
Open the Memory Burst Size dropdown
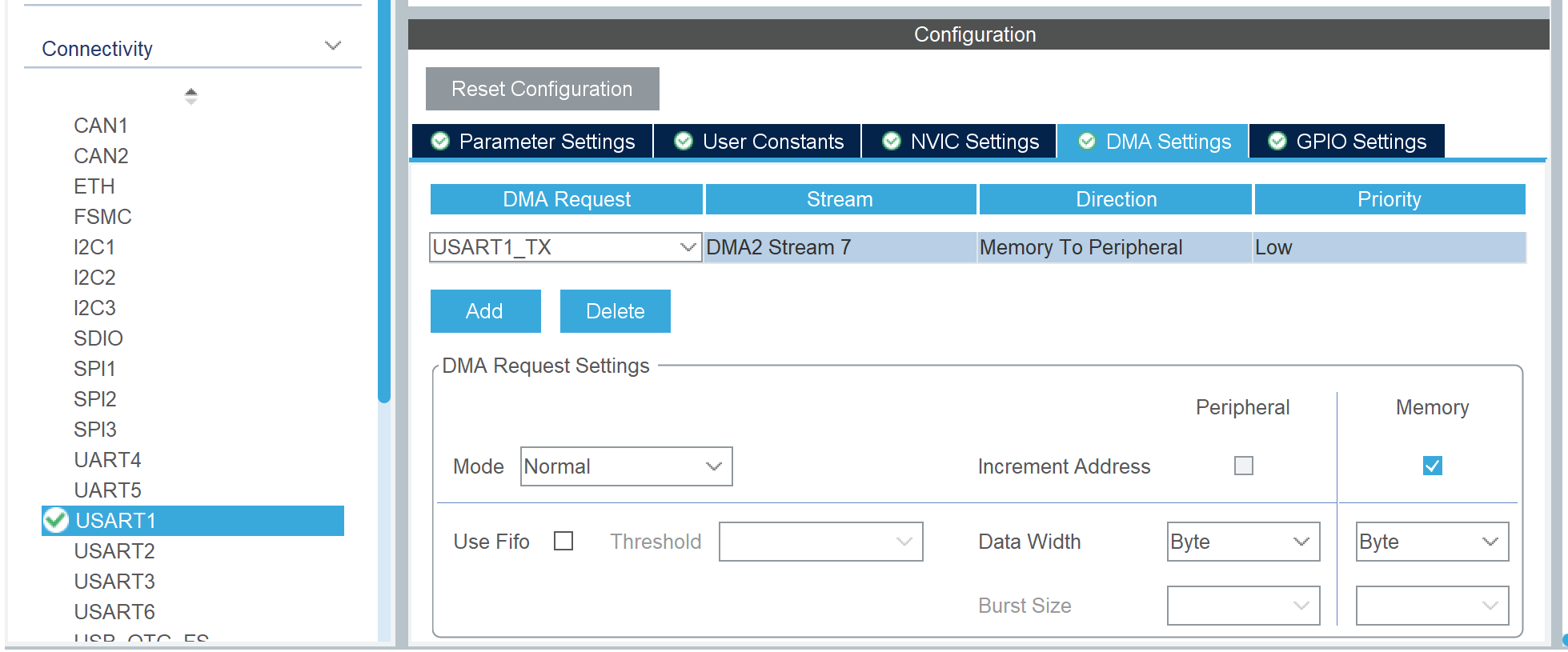click(1432, 606)
